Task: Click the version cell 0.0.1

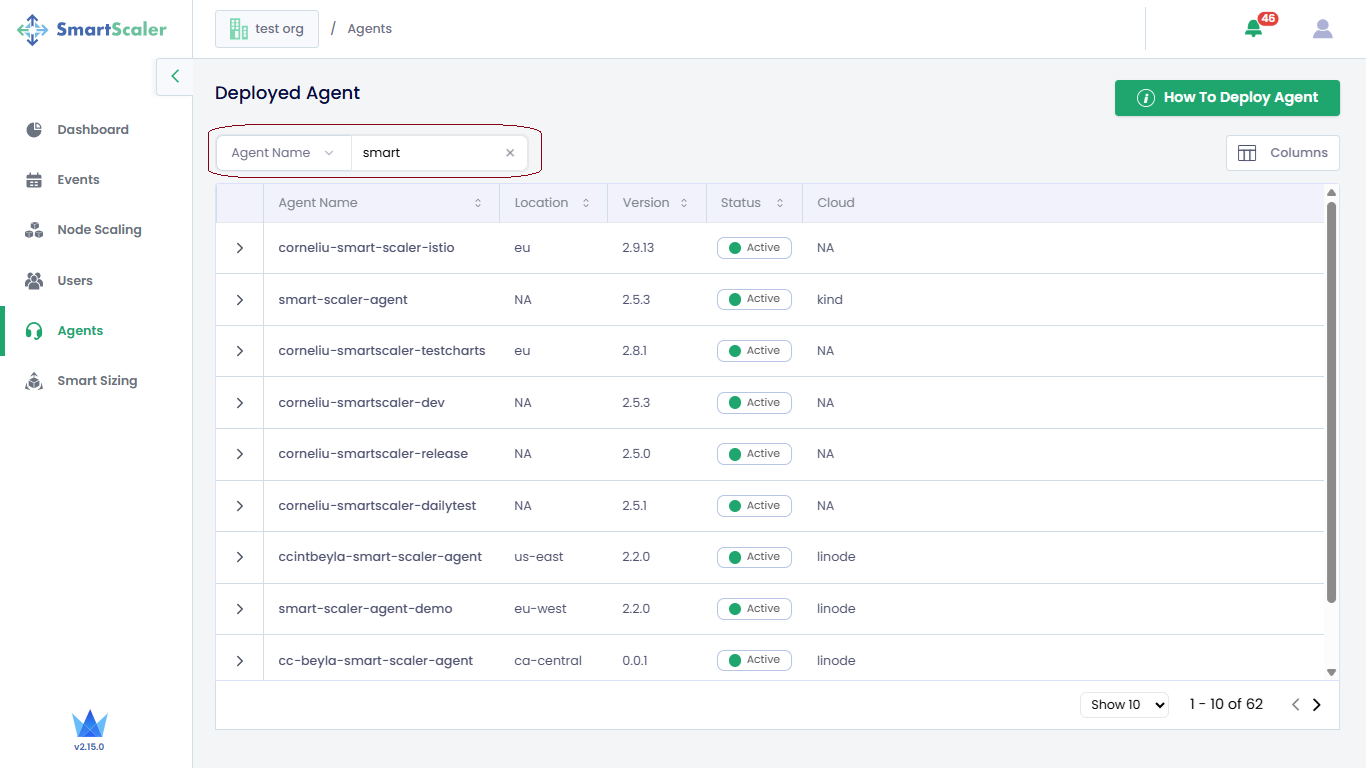Action: pyautogui.click(x=635, y=661)
